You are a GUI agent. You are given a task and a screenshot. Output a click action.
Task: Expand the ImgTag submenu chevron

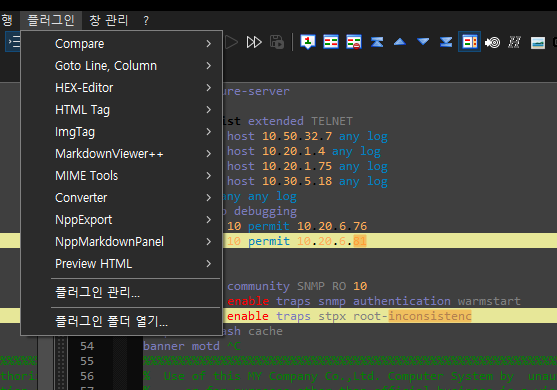209,132
